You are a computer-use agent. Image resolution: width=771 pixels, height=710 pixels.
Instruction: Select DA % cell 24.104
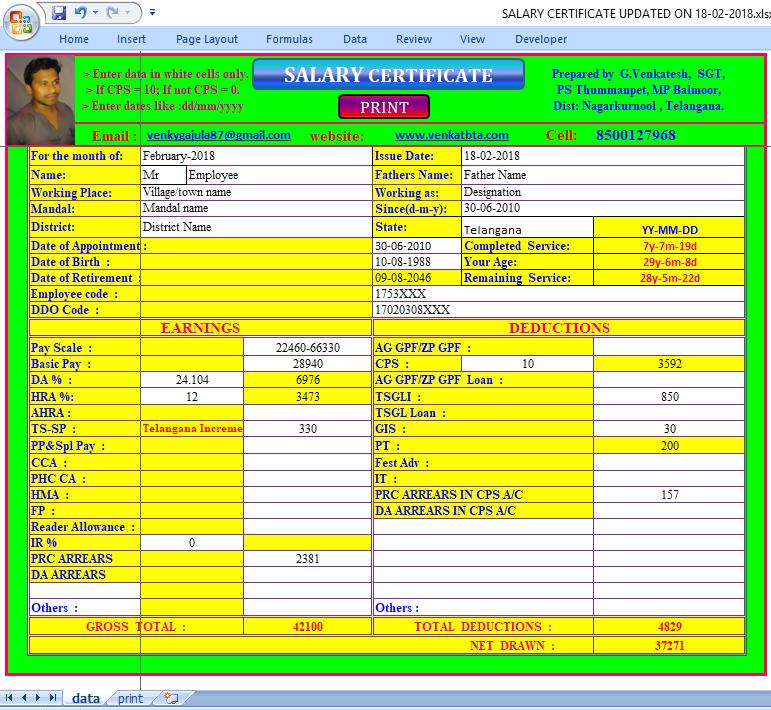click(x=192, y=380)
